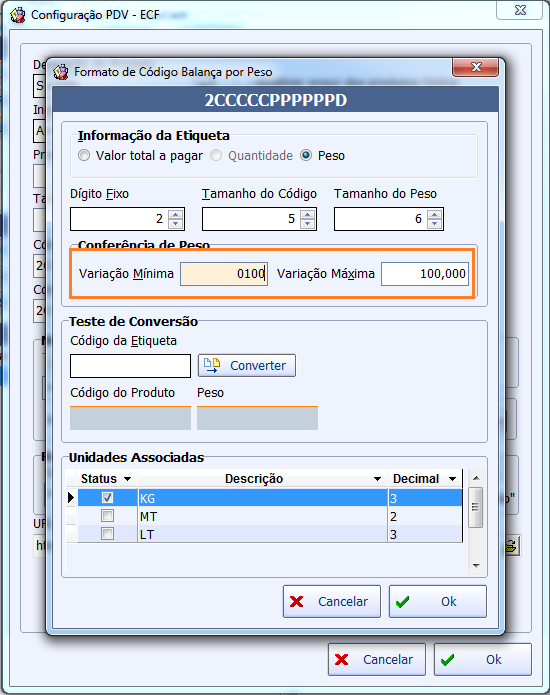The image size is (550, 695).
Task: Check the MT unit status checkbox
Action: [x=107, y=516]
